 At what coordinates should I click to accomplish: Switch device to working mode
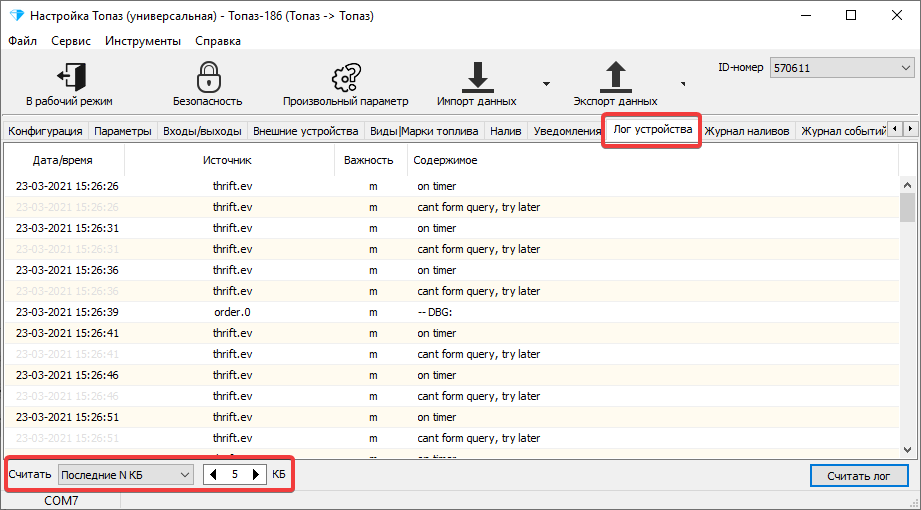pos(69,84)
